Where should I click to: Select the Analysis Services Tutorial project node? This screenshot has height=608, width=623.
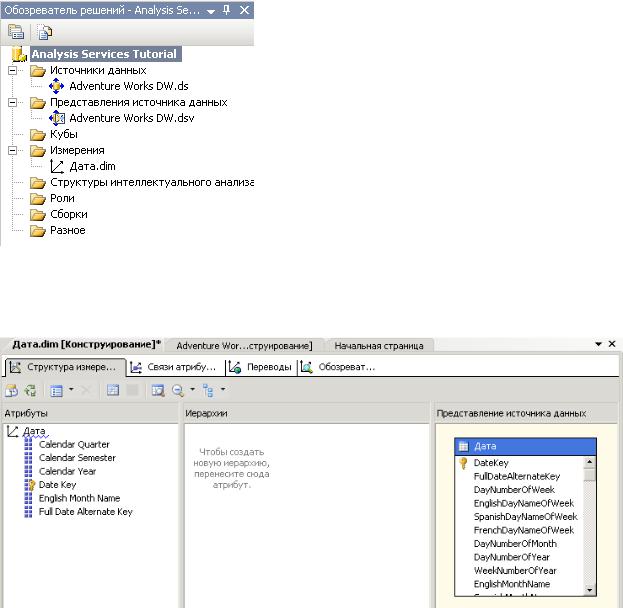106,54
